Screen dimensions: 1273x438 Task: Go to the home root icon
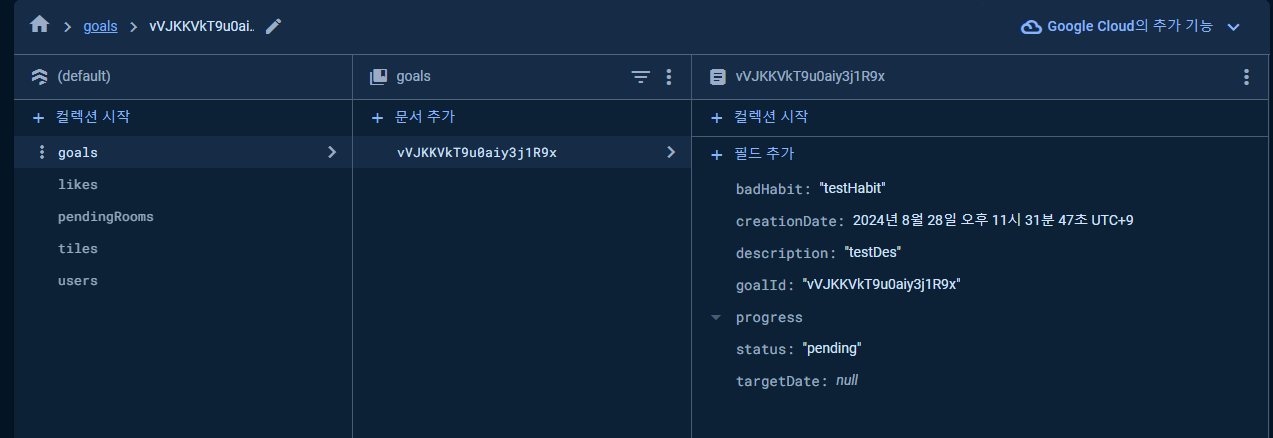click(x=39, y=26)
